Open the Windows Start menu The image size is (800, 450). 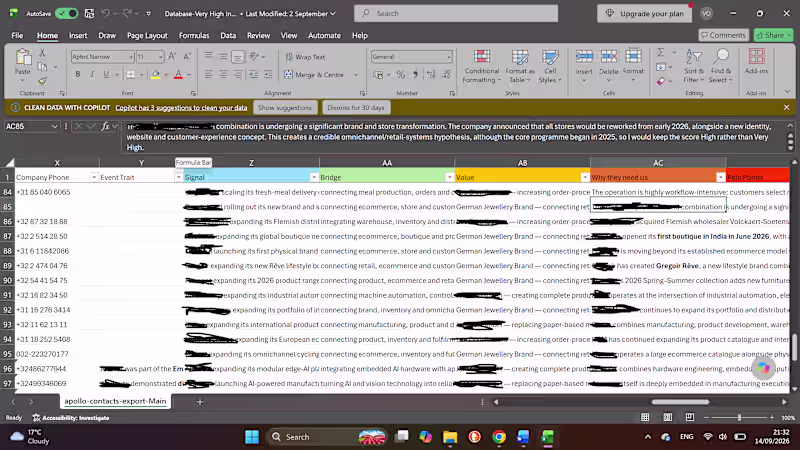[x=252, y=437]
